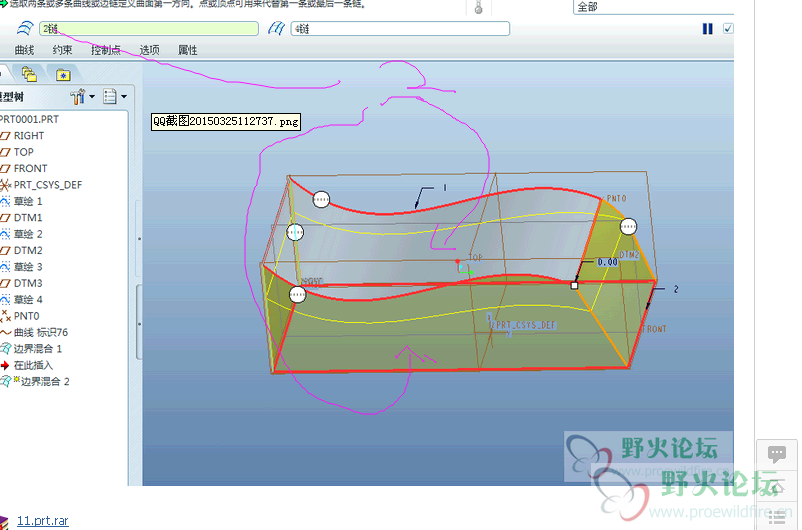The height and width of the screenshot is (530, 802).
Task: Click the RIGHT plane icon in tree
Action: coord(5,136)
